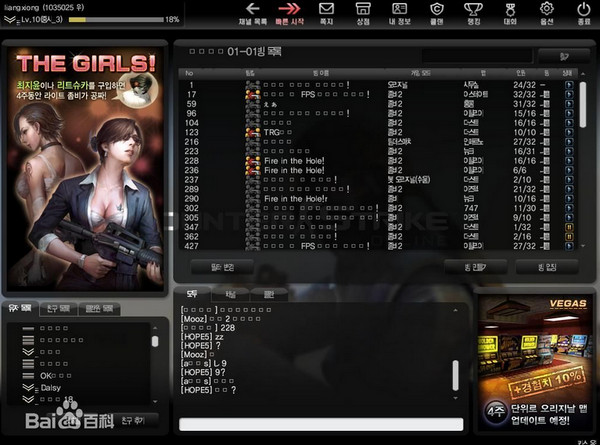This screenshot has width=600, height=445.
Task: Click the chat log scrollbar thumb
Action: (x=455, y=375)
